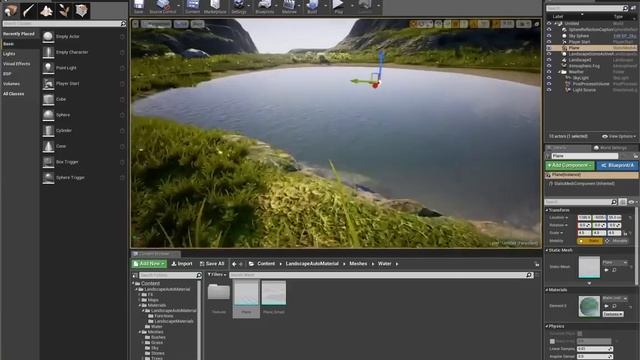Open the Blueprints toolbar icon

coord(264,7)
